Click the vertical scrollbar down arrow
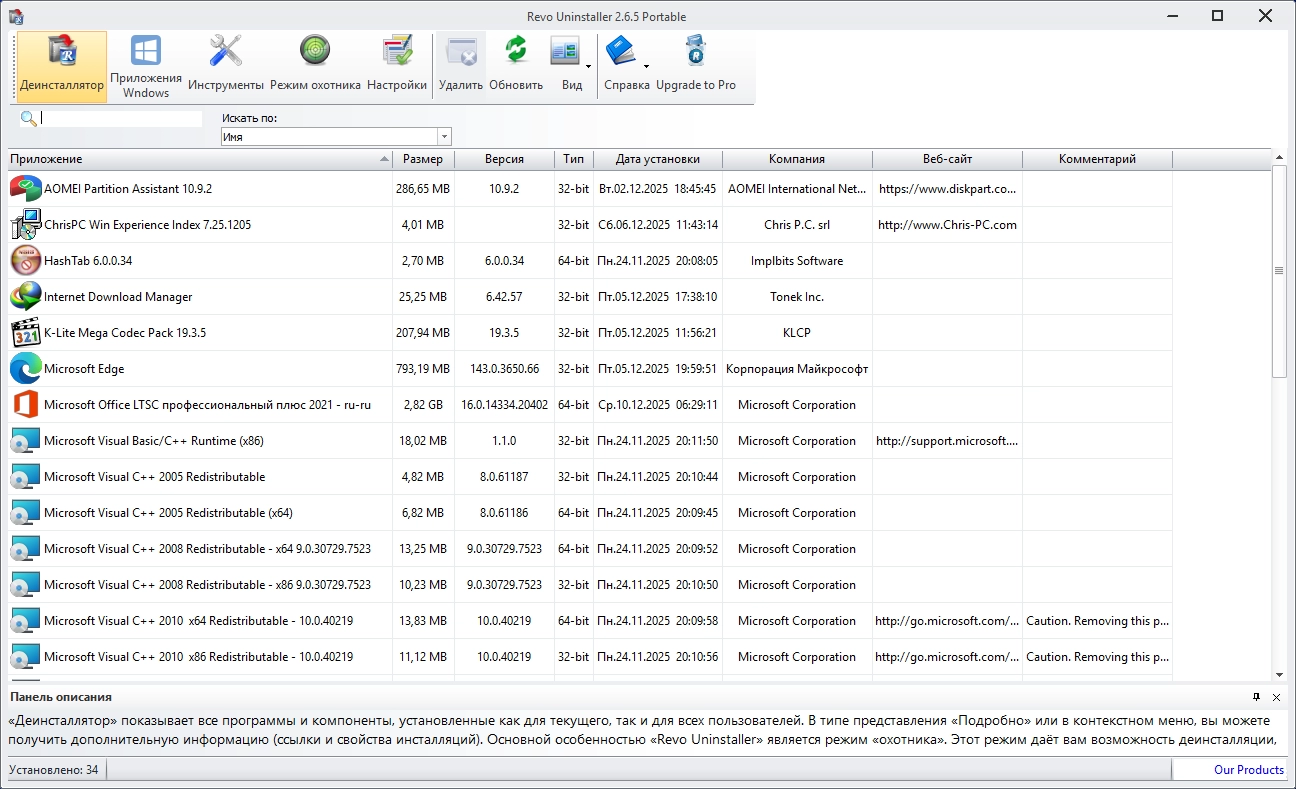Screen dimensions: 1296x789 1279,675
